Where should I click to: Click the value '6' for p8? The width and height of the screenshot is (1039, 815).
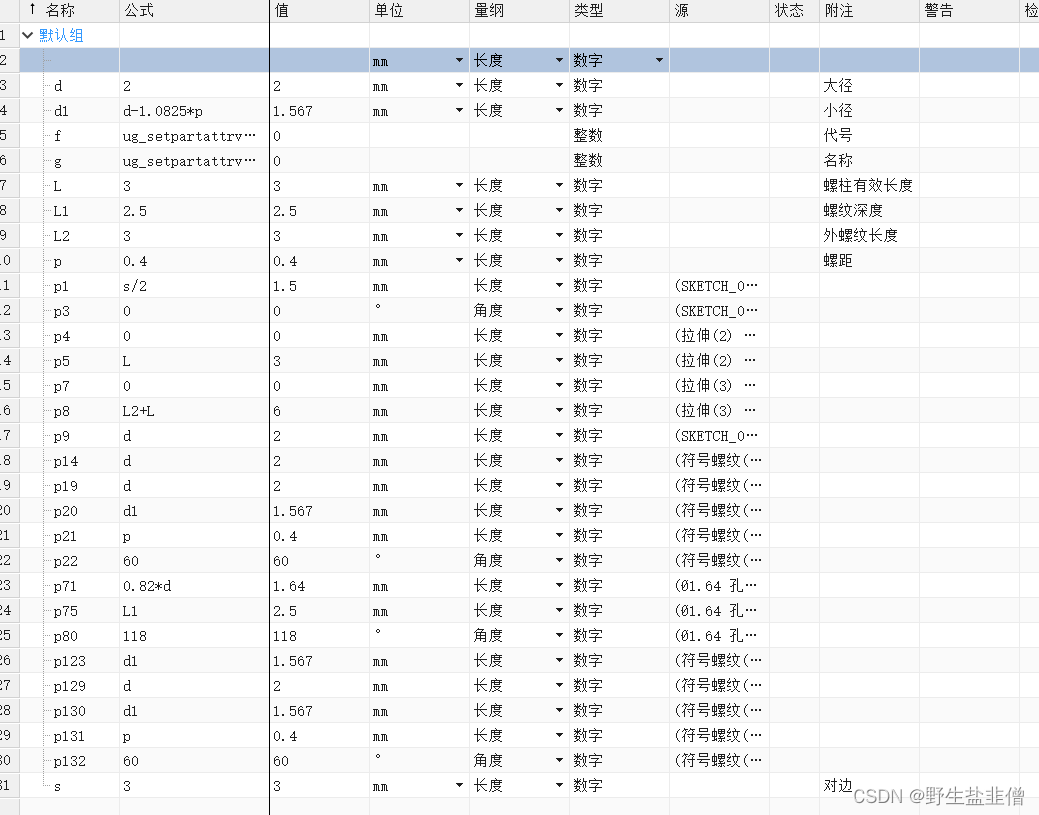(x=277, y=411)
